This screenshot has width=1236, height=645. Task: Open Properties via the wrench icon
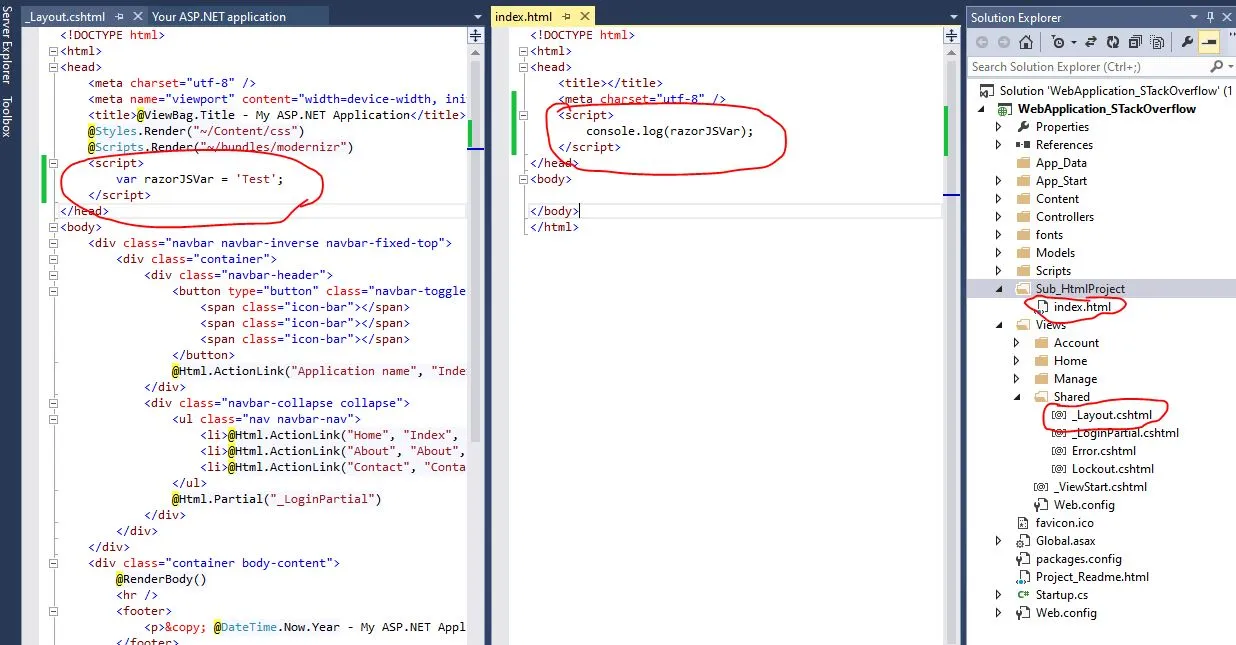pyautogui.click(x=1187, y=42)
